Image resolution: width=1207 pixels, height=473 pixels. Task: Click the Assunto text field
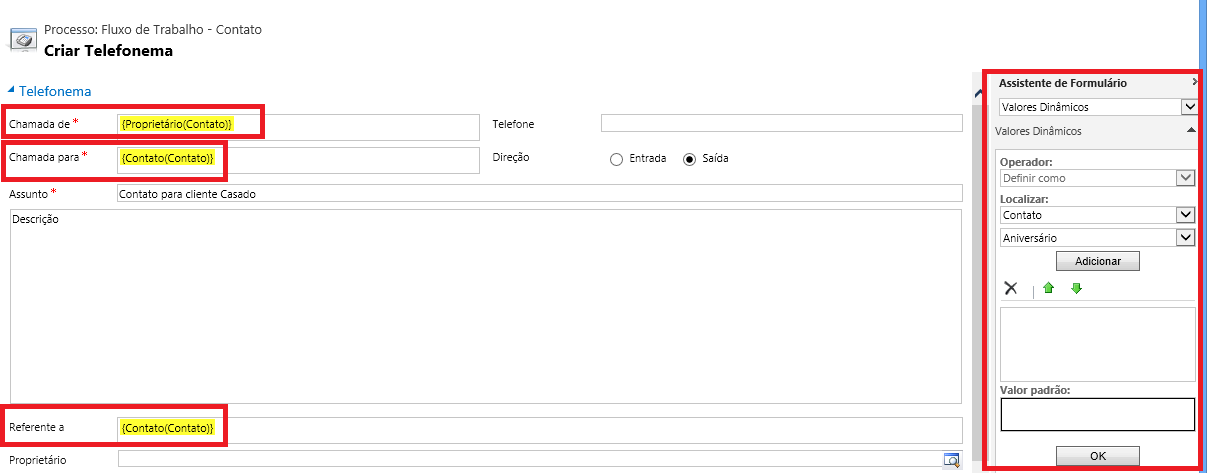tap(538, 193)
